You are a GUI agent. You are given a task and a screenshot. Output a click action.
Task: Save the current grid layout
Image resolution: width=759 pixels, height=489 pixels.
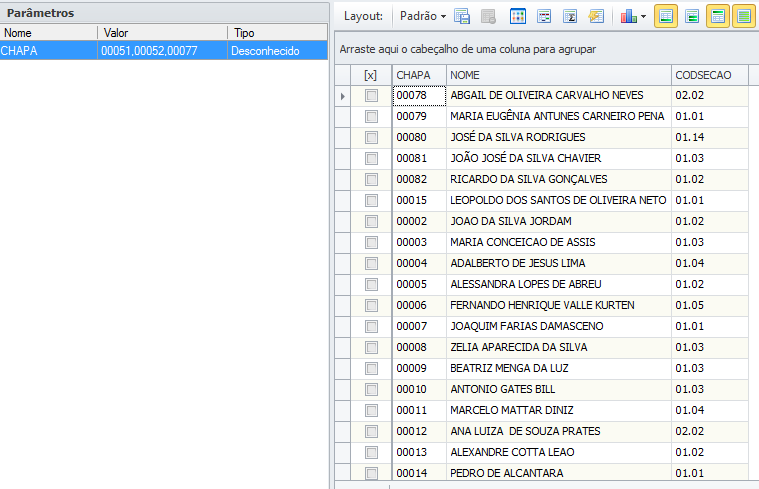(x=462, y=16)
